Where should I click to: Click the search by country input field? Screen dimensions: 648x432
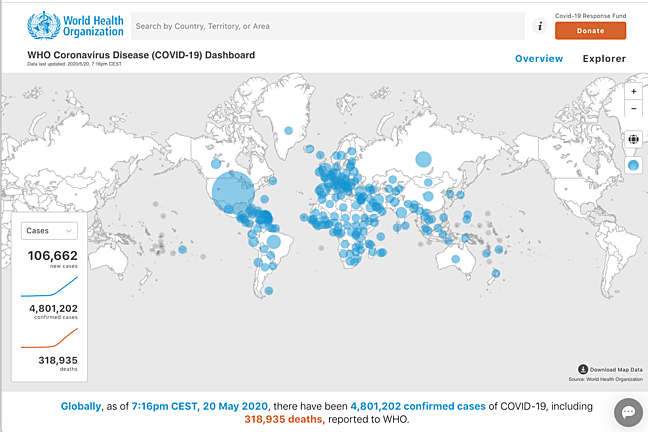tap(326, 26)
